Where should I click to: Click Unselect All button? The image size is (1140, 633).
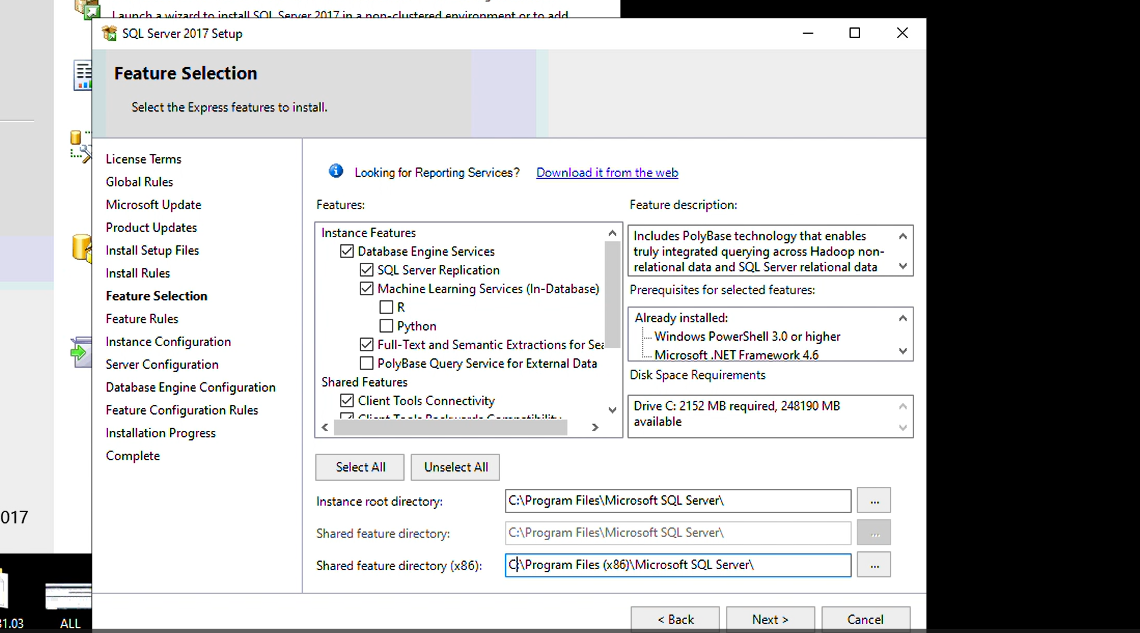456,467
